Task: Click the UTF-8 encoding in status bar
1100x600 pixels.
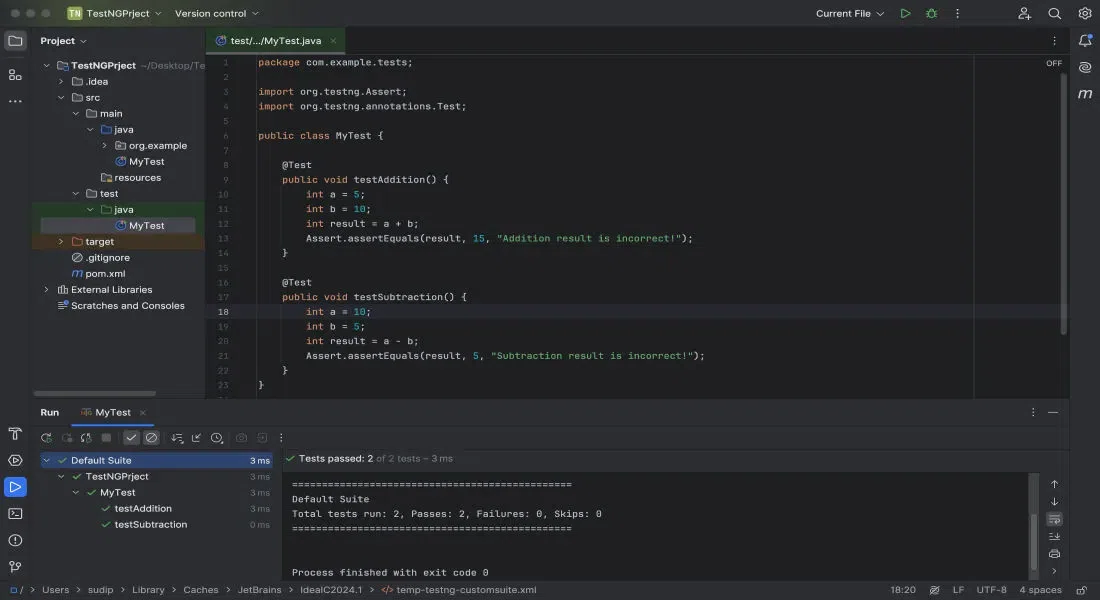Action: point(991,590)
